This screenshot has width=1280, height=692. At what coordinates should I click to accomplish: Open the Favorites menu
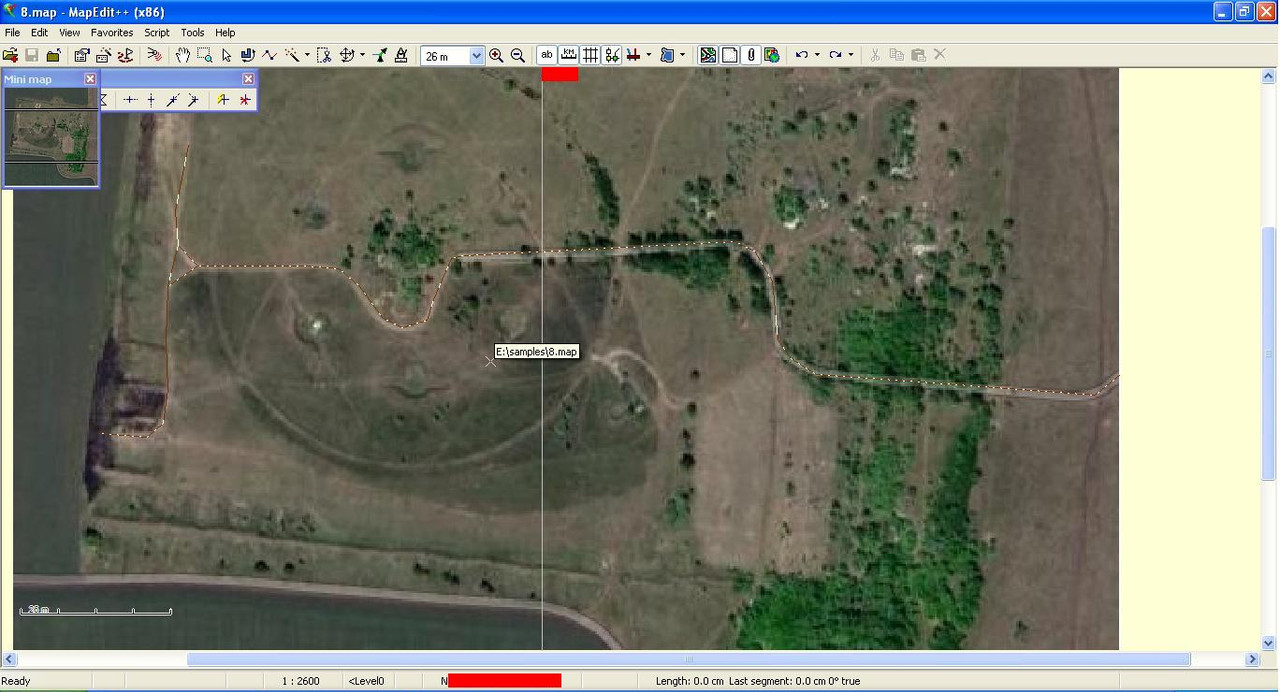[x=112, y=33]
